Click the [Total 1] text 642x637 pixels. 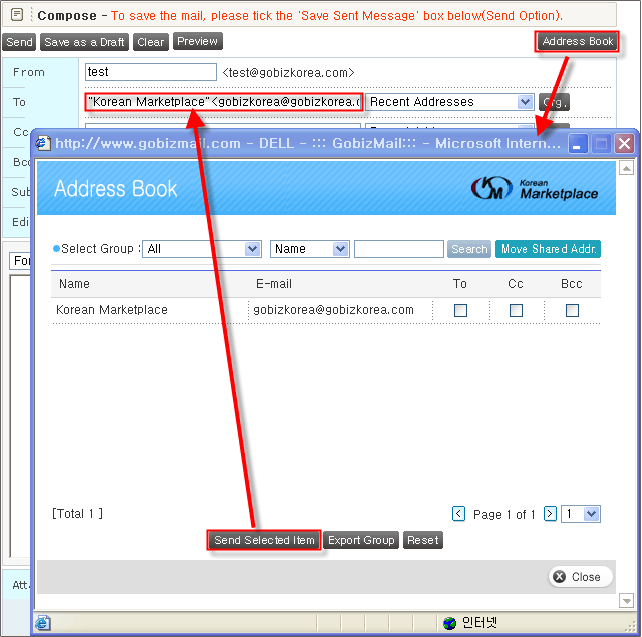[x=77, y=513]
